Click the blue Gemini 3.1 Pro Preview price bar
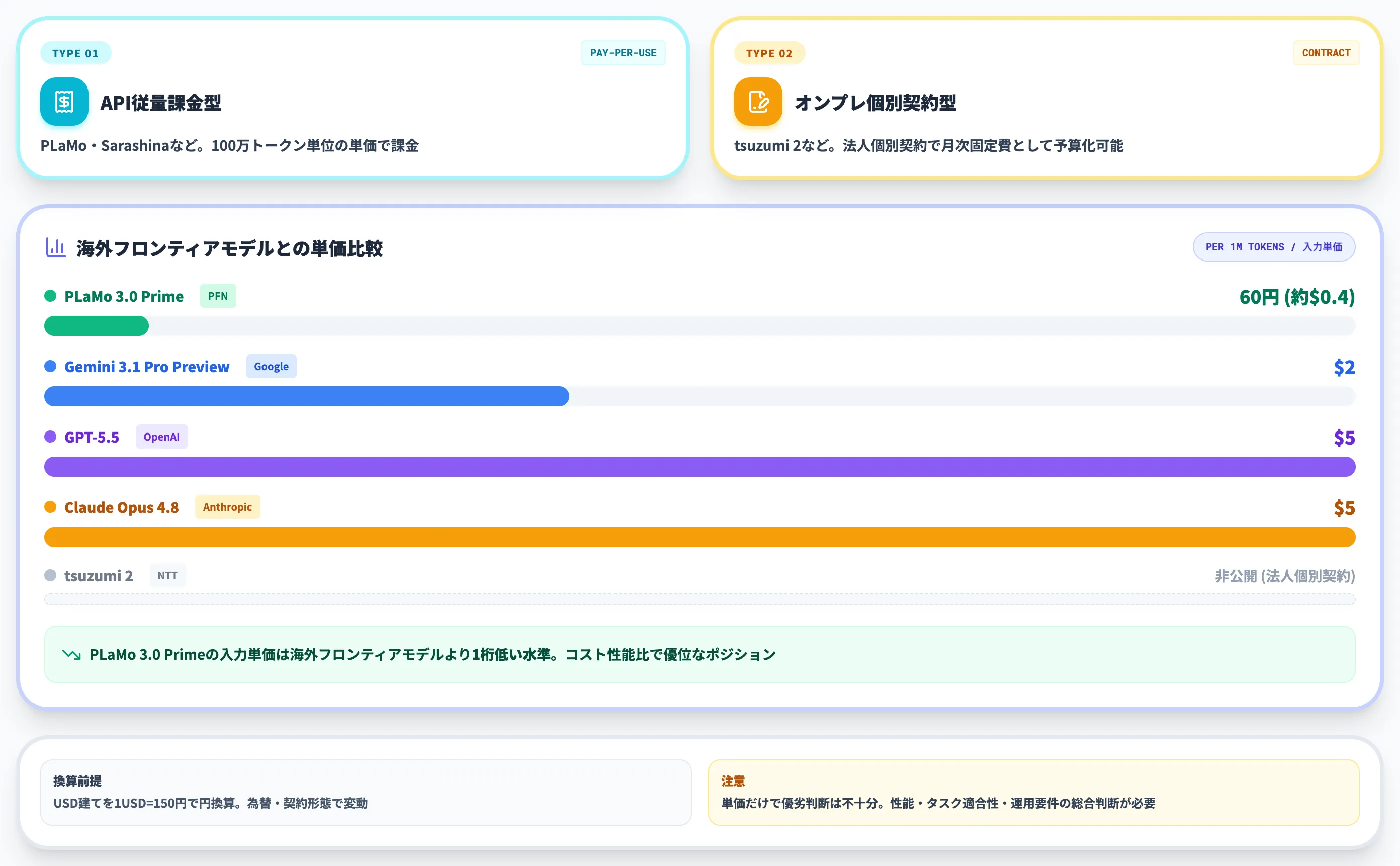The height and width of the screenshot is (866, 1400). (x=306, y=397)
